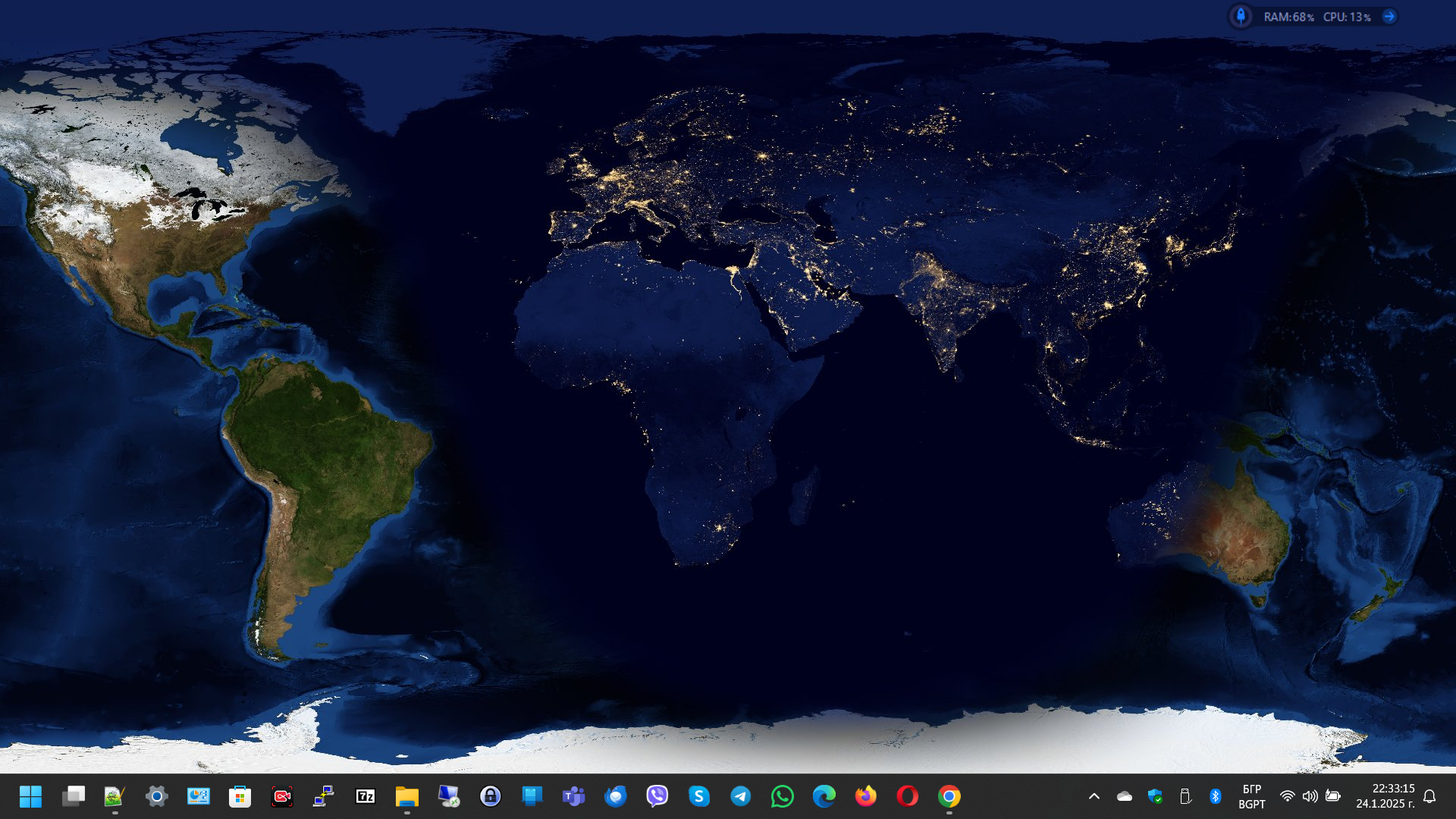This screenshot has width=1456, height=819.
Task: Launch the Control Panel taskbar icon
Action: (x=199, y=796)
